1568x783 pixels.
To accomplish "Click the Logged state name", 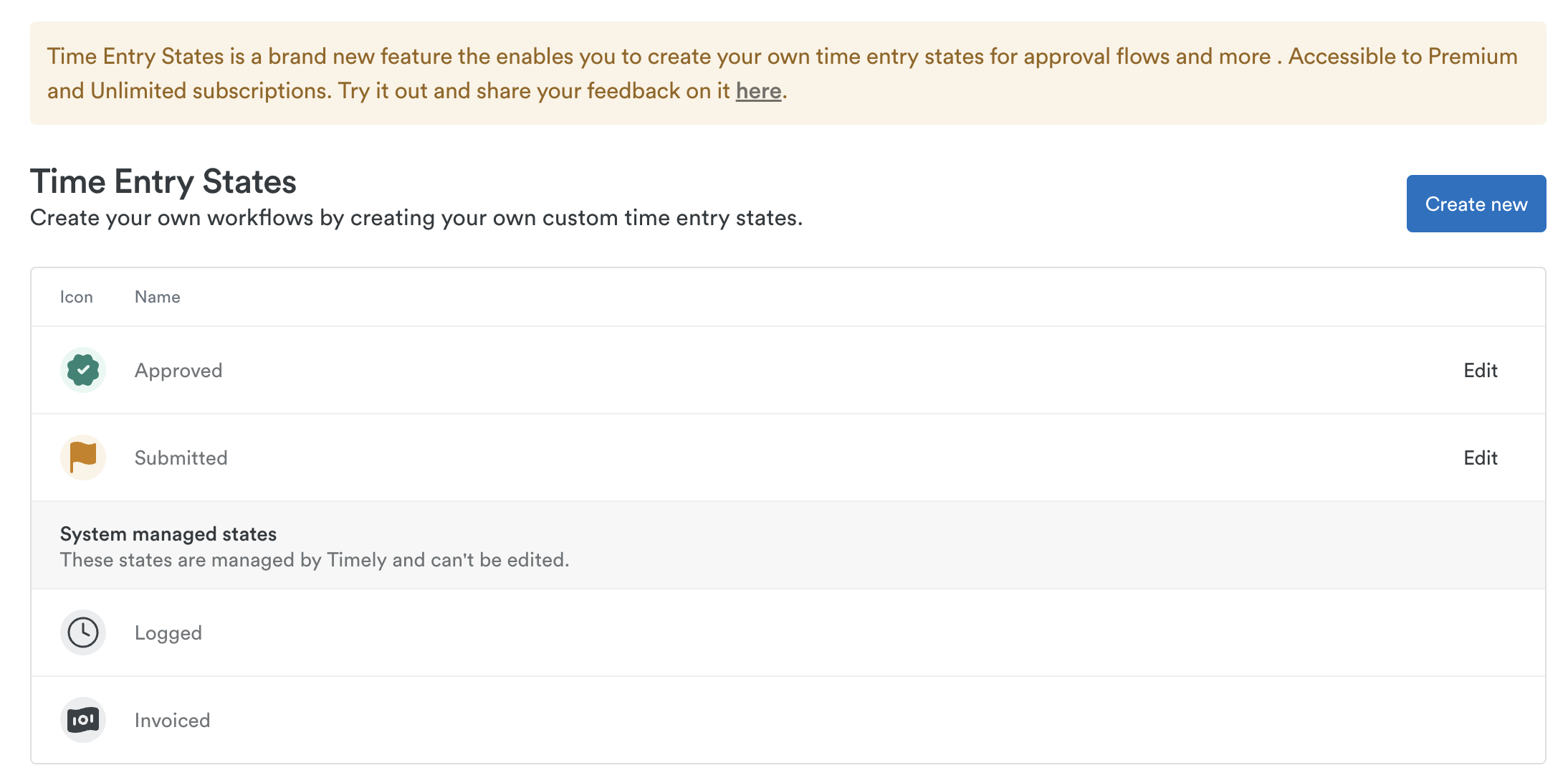I will 168,633.
